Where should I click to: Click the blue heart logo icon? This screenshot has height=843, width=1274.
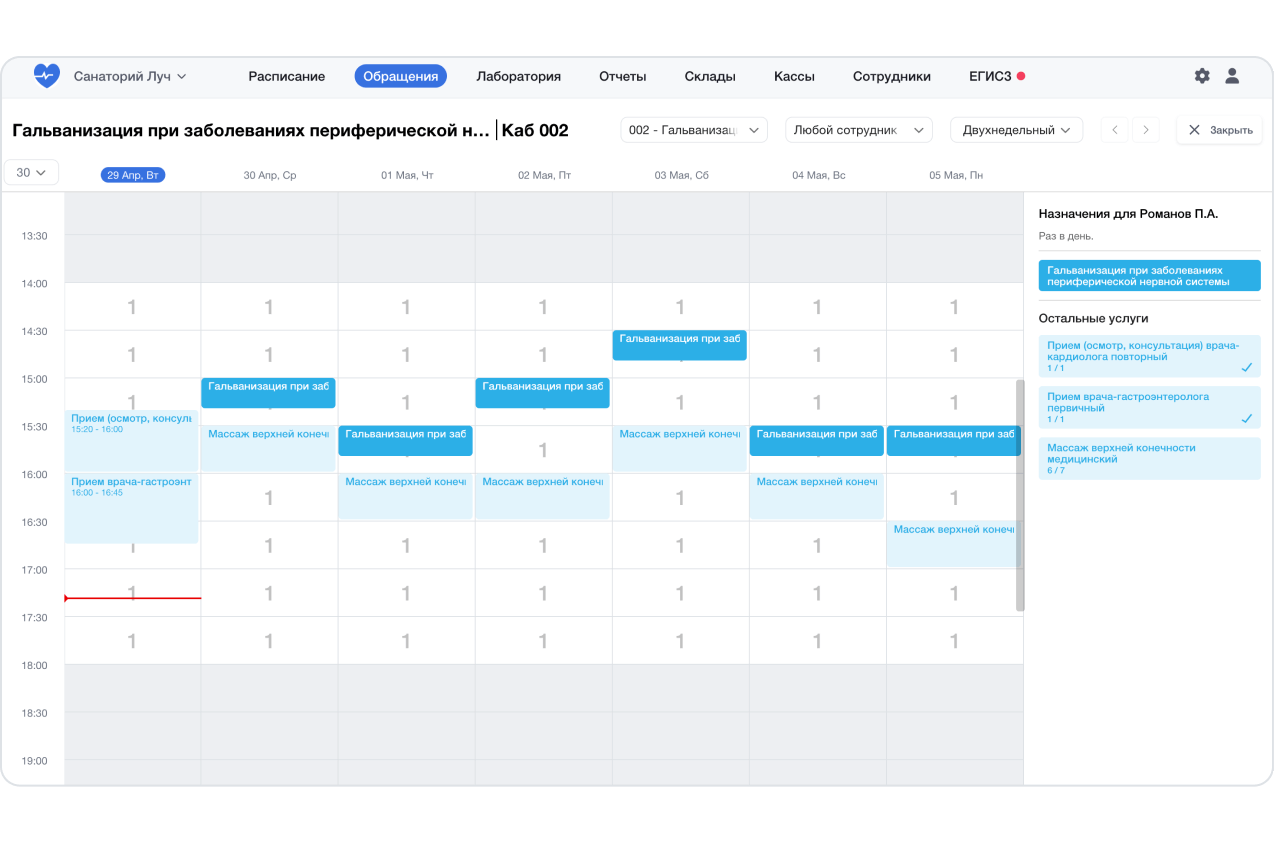tap(46, 76)
